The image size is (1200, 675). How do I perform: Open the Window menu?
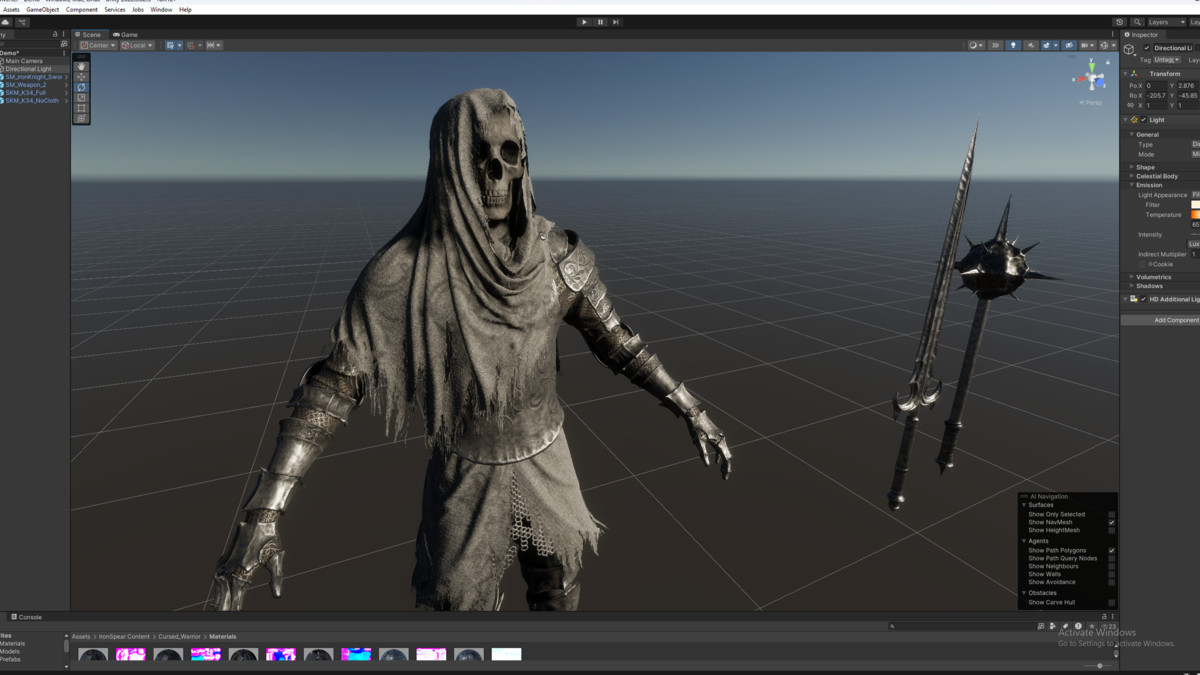pyautogui.click(x=161, y=9)
